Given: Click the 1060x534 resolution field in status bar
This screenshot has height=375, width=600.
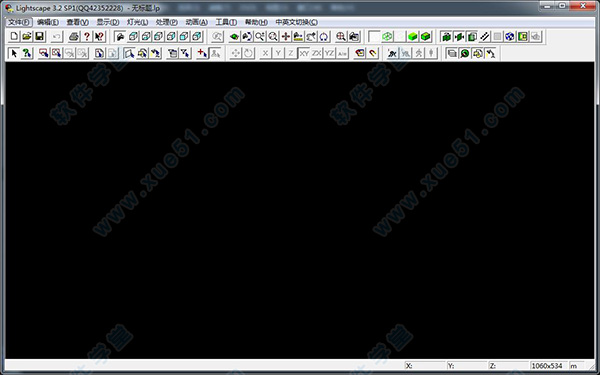Looking at the screenshot, I should click(548, 366).
